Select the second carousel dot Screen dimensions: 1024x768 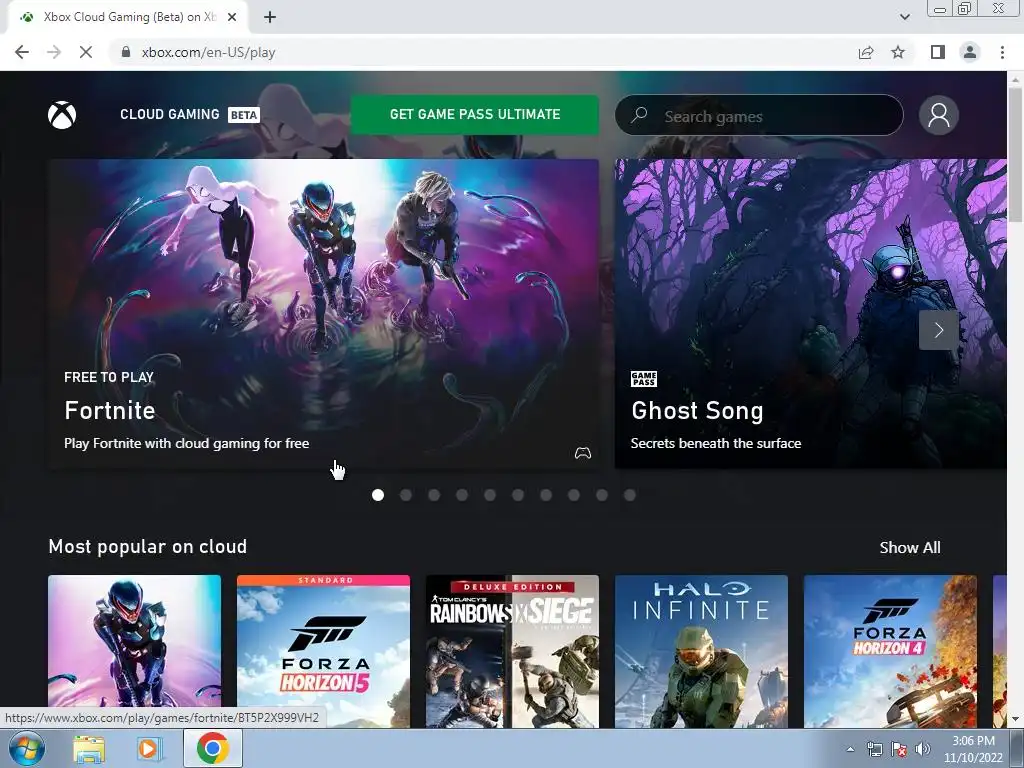pyautogui.click(x=406, y=495)
